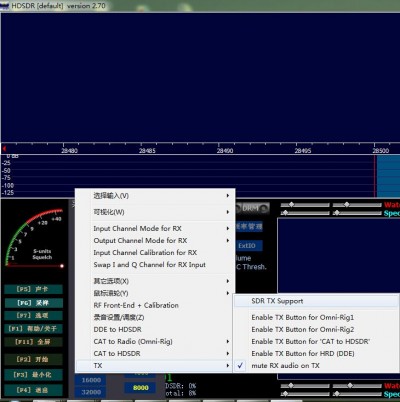
Task: Expand CAT to Radio (Omni-Rig) submenu
Action: coord(155,341)
